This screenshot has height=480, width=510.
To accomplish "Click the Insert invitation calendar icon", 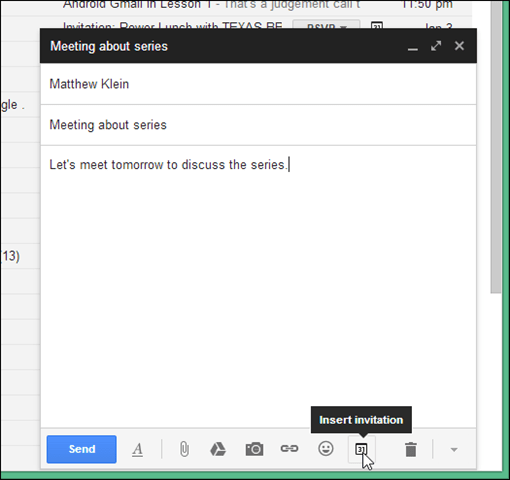I will click(361, 449).
